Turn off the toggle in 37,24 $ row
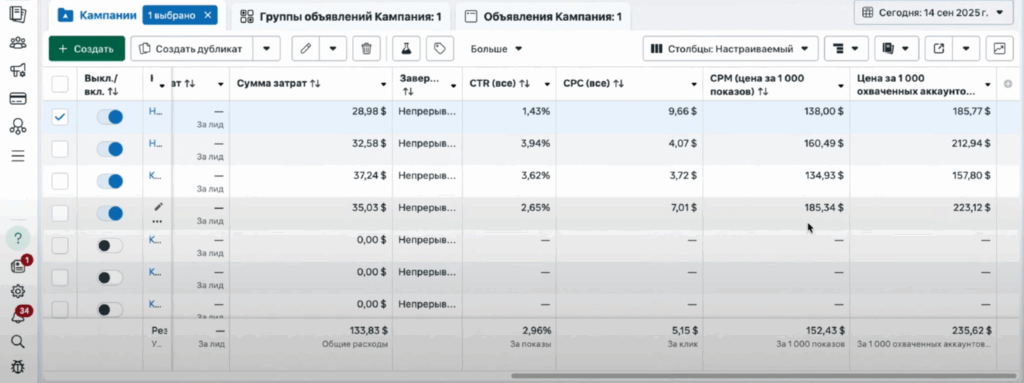Viewport: 1024px width, 383px height. pos(110,181)
